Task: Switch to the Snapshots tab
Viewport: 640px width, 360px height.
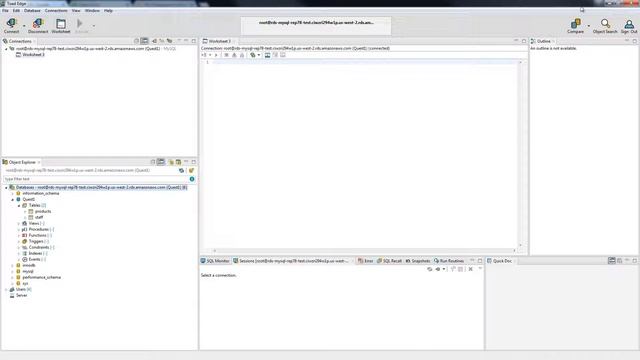Action: point(418,261)
